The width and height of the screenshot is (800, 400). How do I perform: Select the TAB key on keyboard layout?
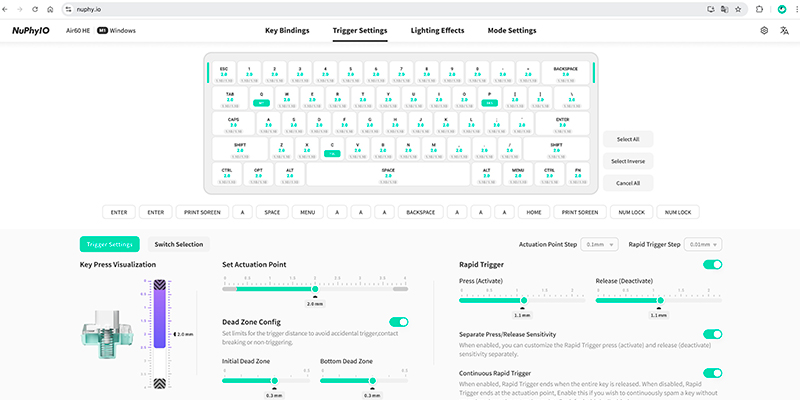point(230,98)
